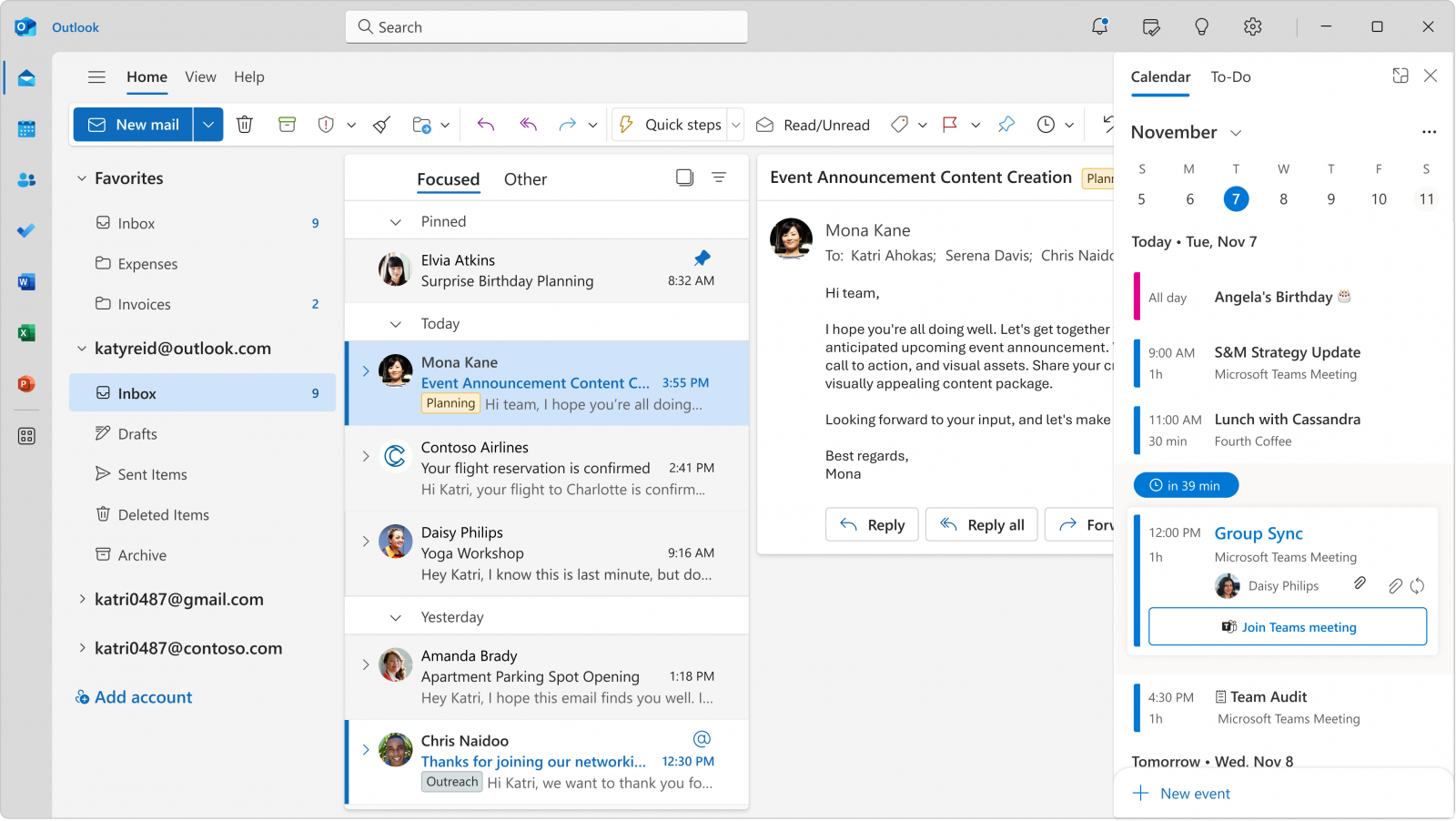Unpin the Elvia Atkins message
Screen dimensions: 1456x821
(702, 258)
